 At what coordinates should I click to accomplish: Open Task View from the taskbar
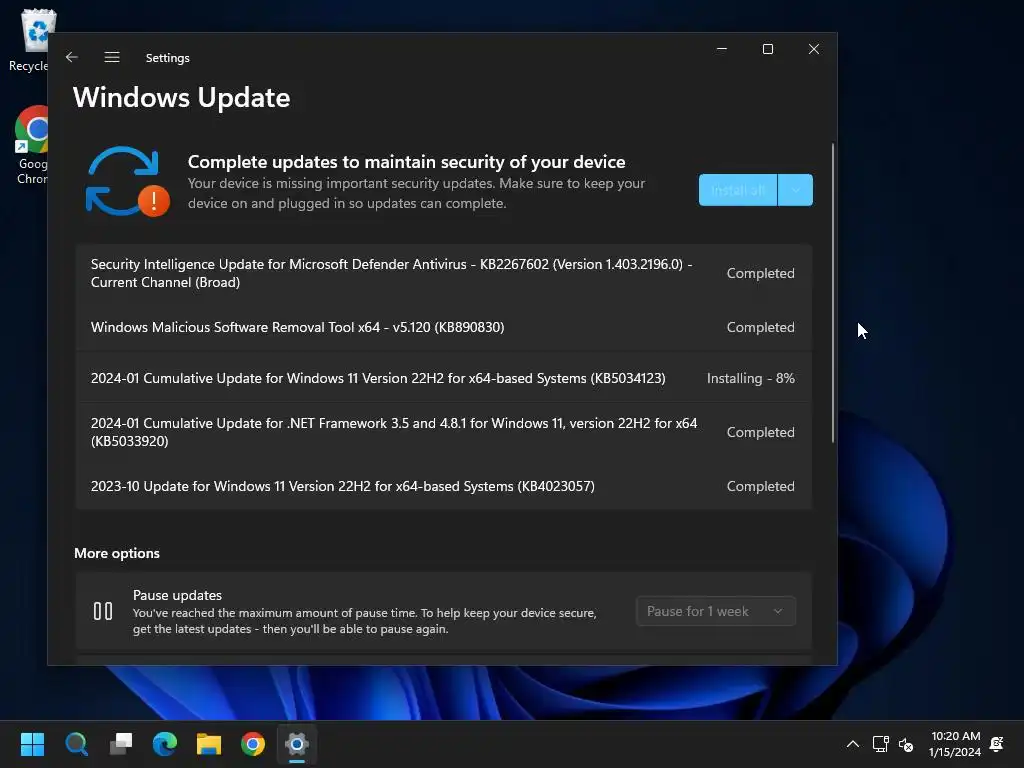tap(121, 744)
